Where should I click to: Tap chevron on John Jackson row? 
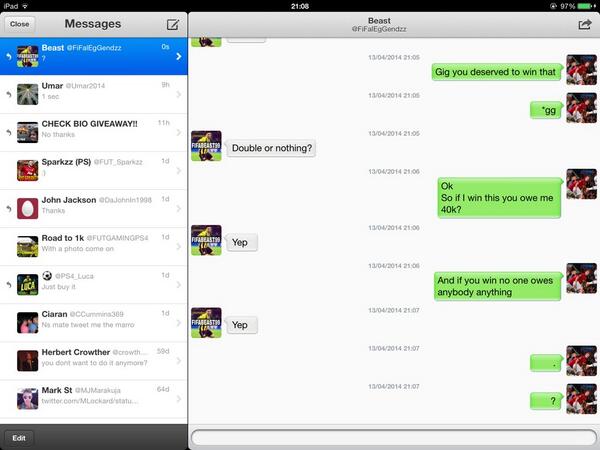(179, 209)
